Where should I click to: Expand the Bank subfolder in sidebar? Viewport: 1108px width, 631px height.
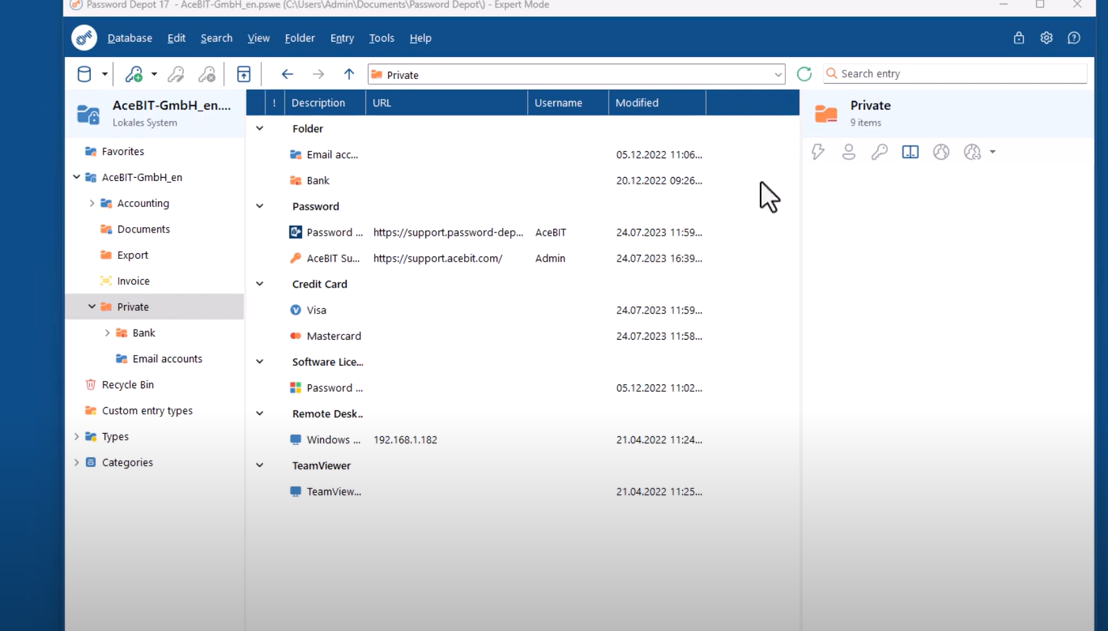tap(107, 332)
